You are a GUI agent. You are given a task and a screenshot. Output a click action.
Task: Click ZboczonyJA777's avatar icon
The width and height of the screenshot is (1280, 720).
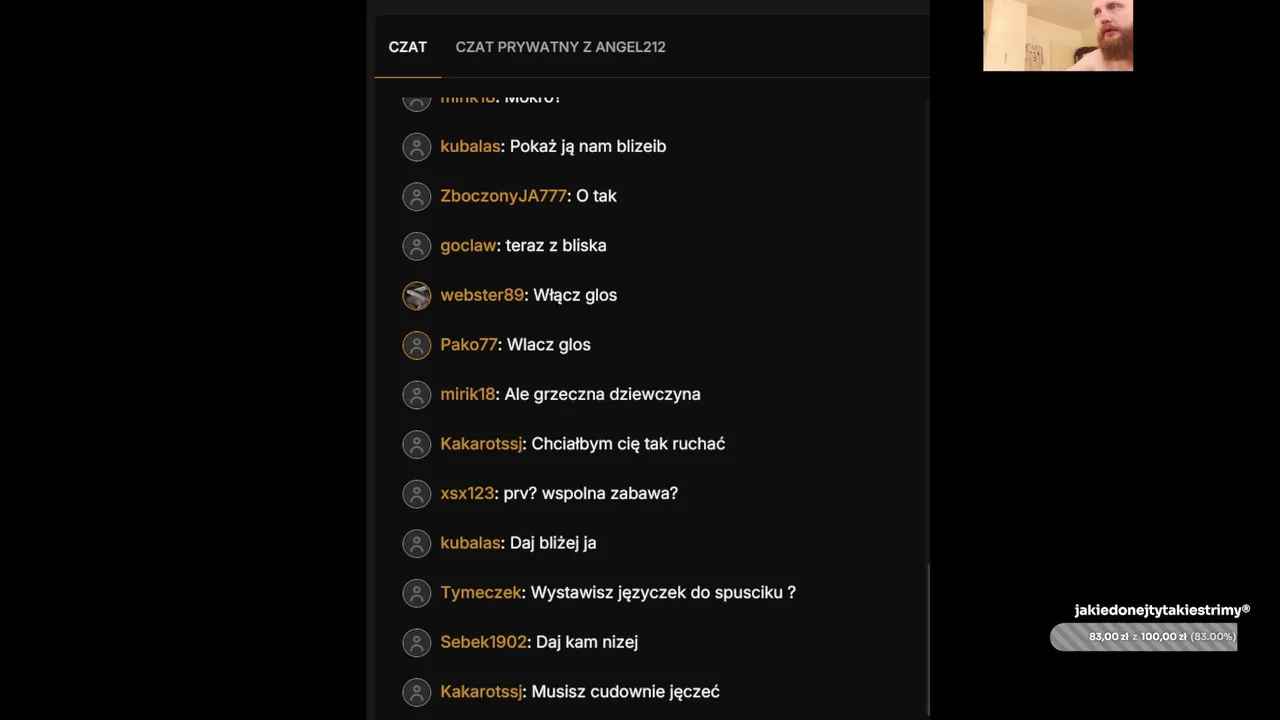tap(416, 196)
